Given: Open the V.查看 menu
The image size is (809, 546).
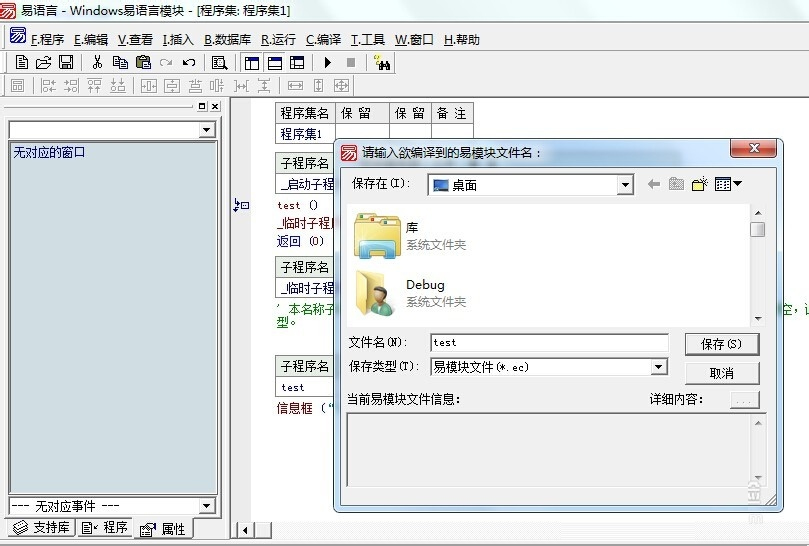Looking at the screenshot, I should (x=135, y=40).
